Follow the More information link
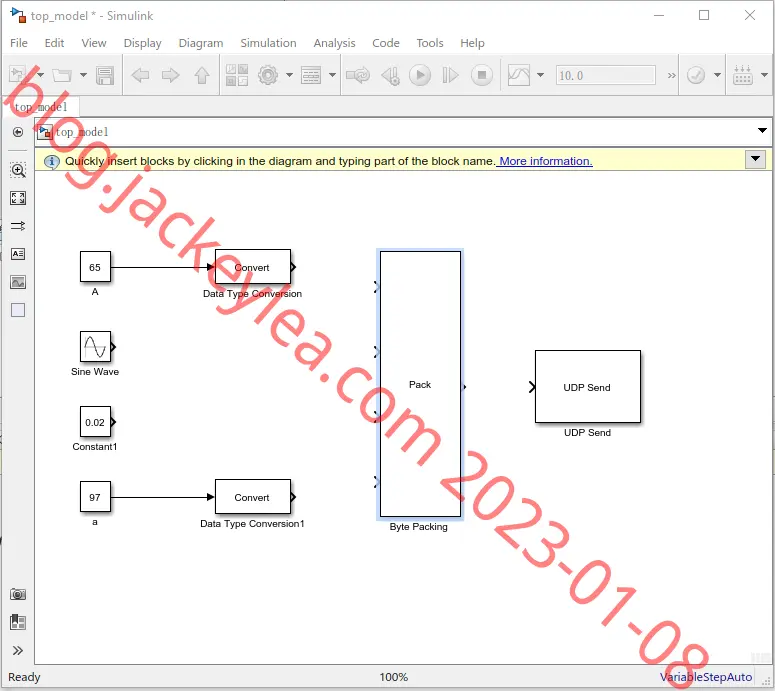Screen dimensions: 775x691 click(x=546, y=161)
